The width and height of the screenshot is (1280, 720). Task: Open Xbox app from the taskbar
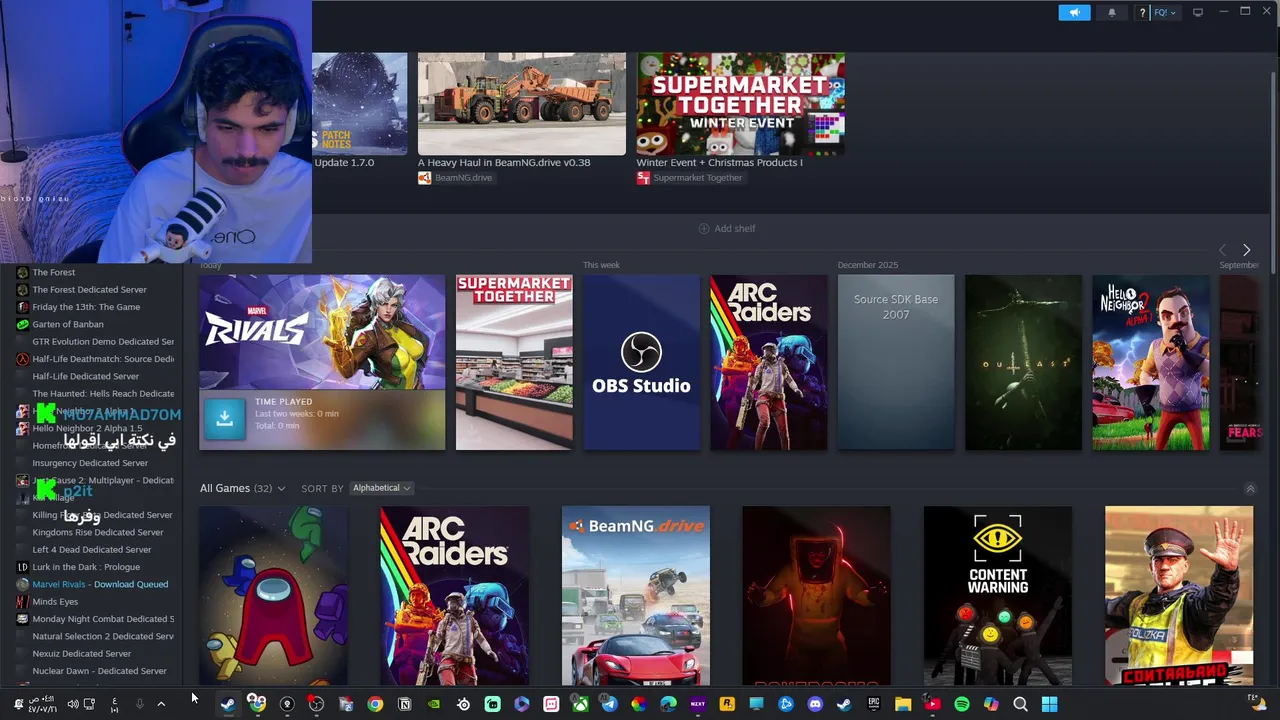[x=580, y=704]
